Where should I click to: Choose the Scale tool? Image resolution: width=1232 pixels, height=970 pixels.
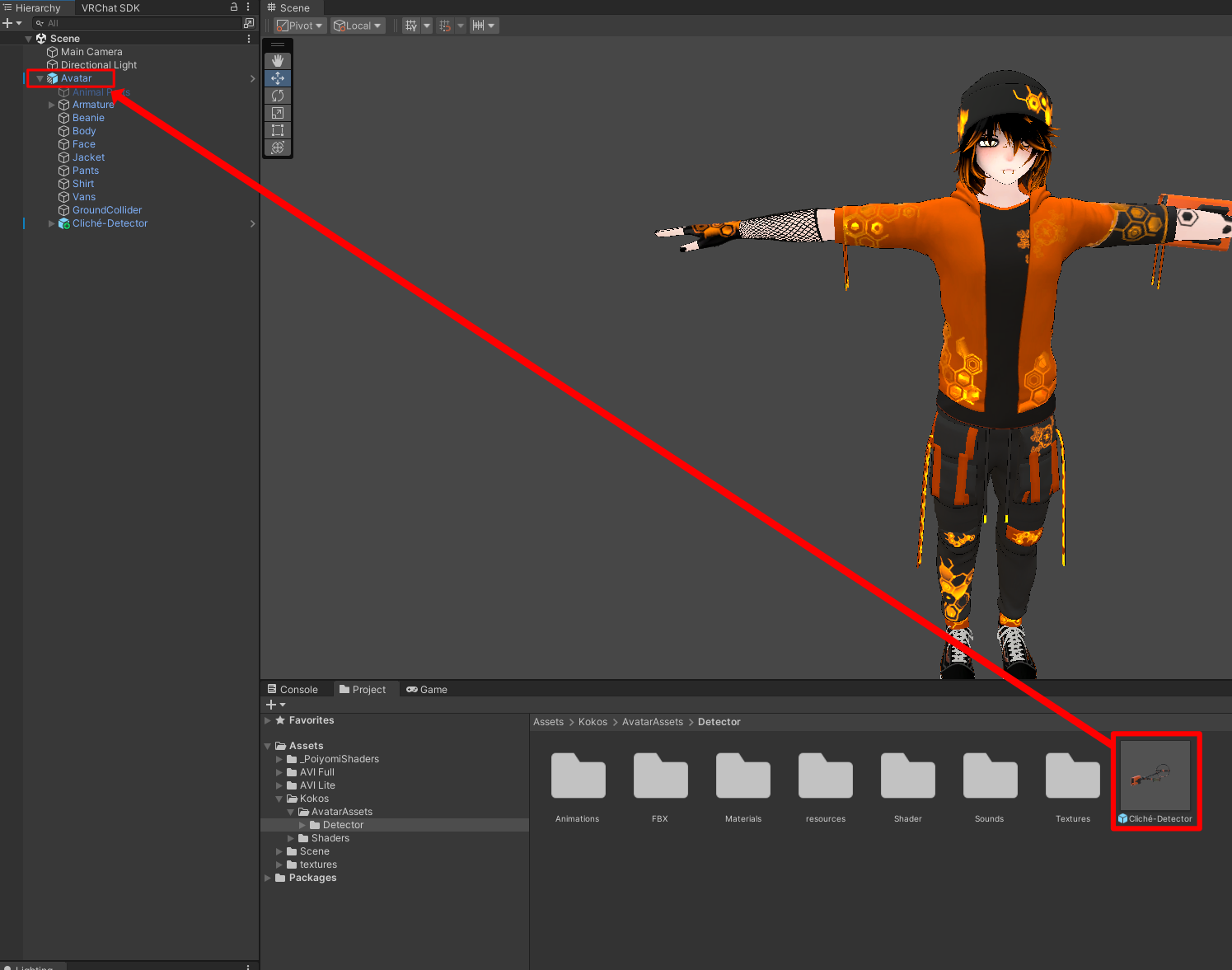[x=278, y=113]
